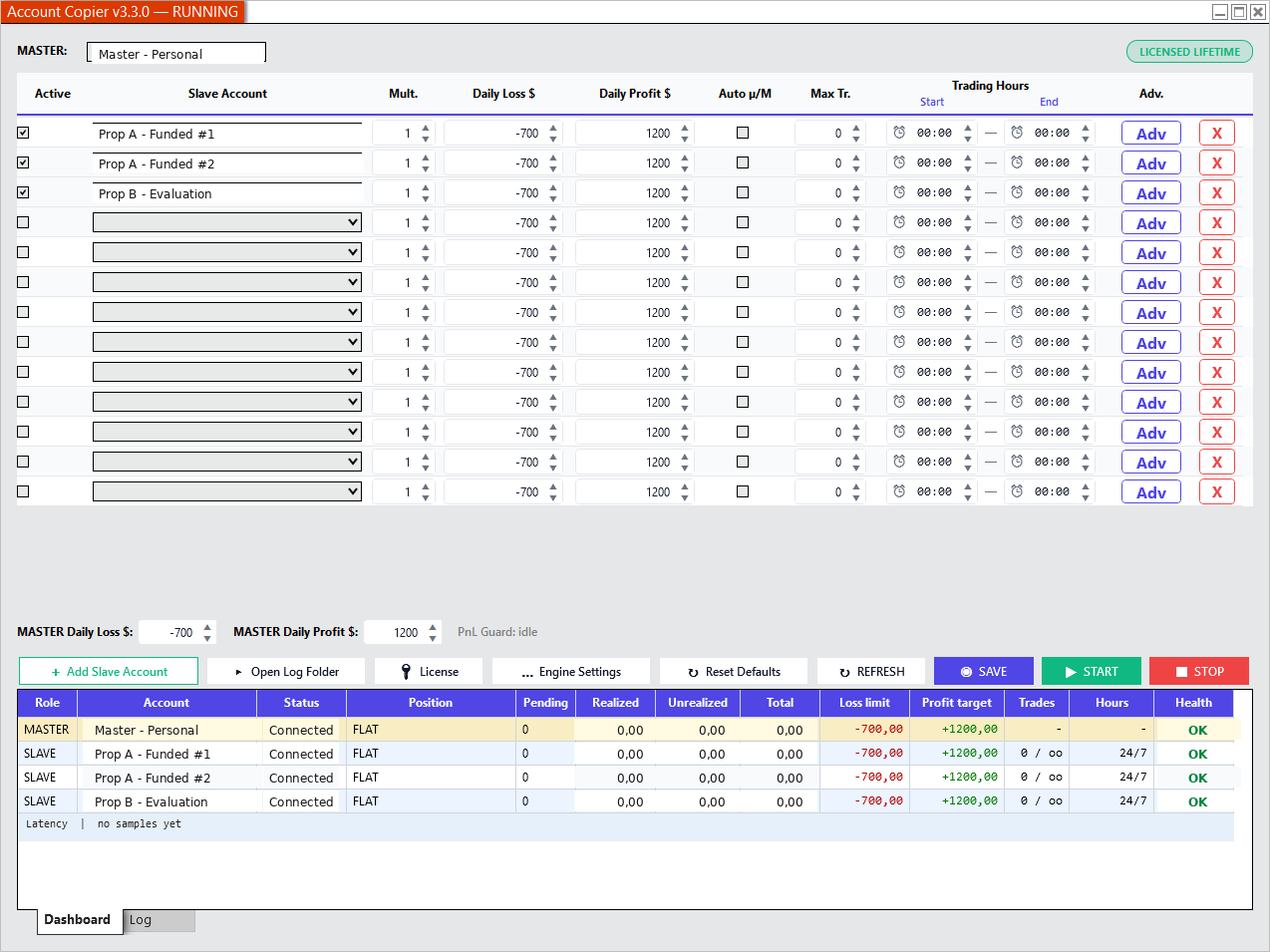
Task: Decrease MASTER Daily Profit value
Action: click(x=433, y=638)
